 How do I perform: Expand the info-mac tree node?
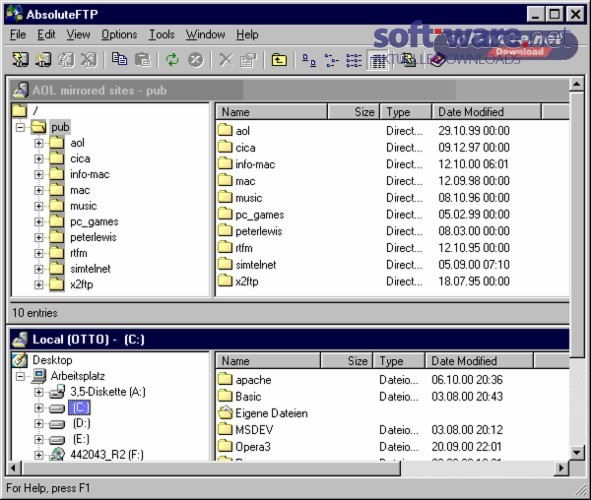[38, 174]
